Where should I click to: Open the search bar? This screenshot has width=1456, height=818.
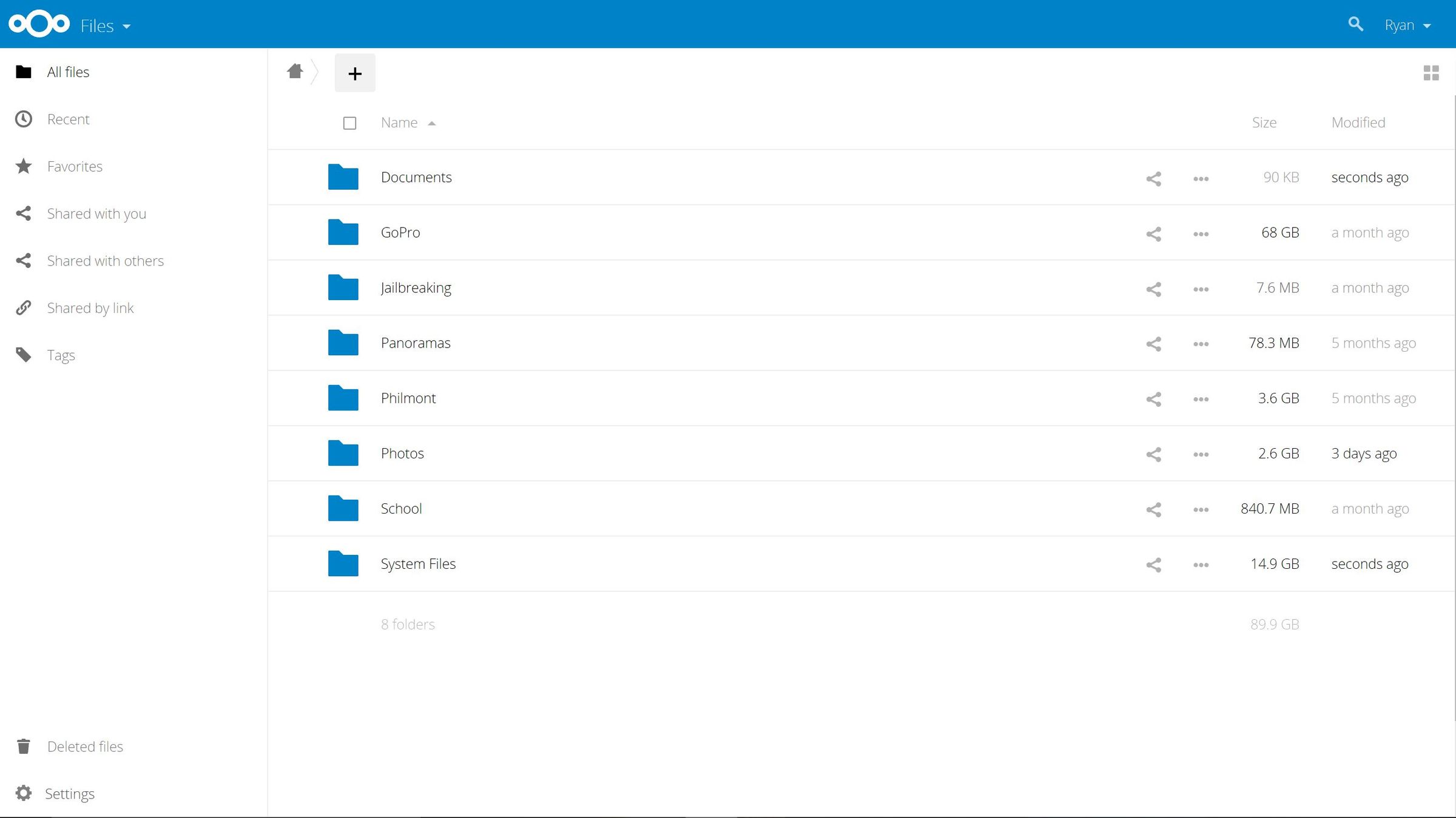click(x=1355, y=24)
